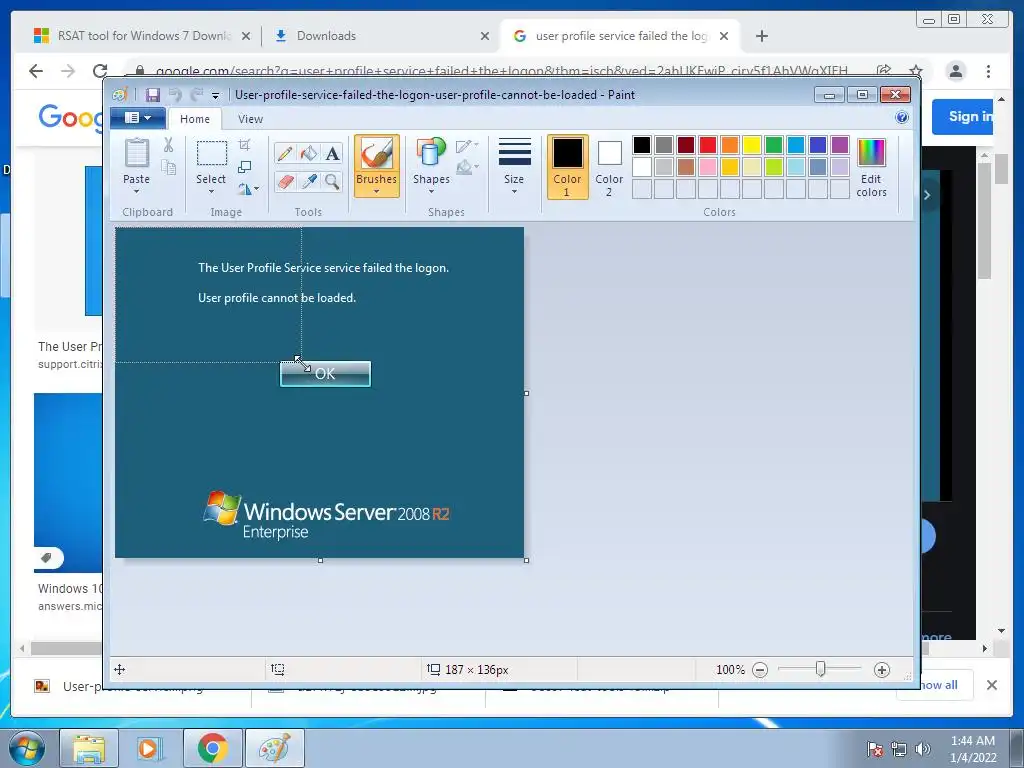Expand the Paste dropdown arrow
The width and height of the screenshot is (1024, 768).
pyautogui.click(x=136, y=191)
